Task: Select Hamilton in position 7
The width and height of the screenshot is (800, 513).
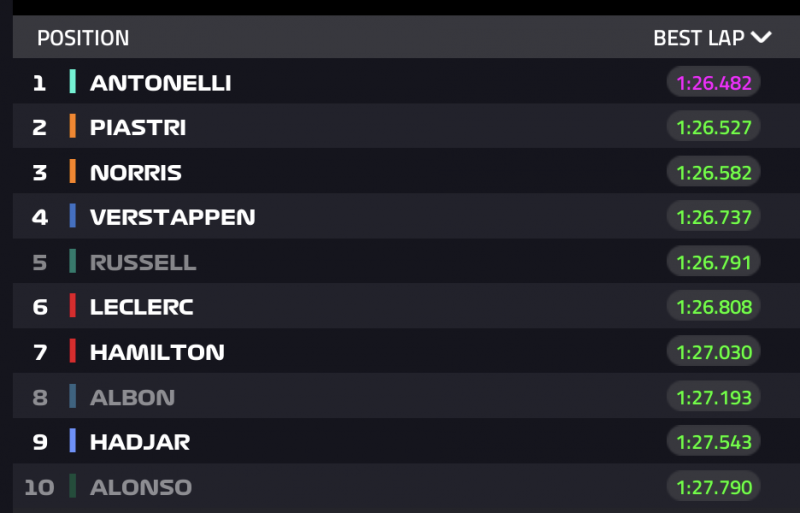Action: pos(157,352)
